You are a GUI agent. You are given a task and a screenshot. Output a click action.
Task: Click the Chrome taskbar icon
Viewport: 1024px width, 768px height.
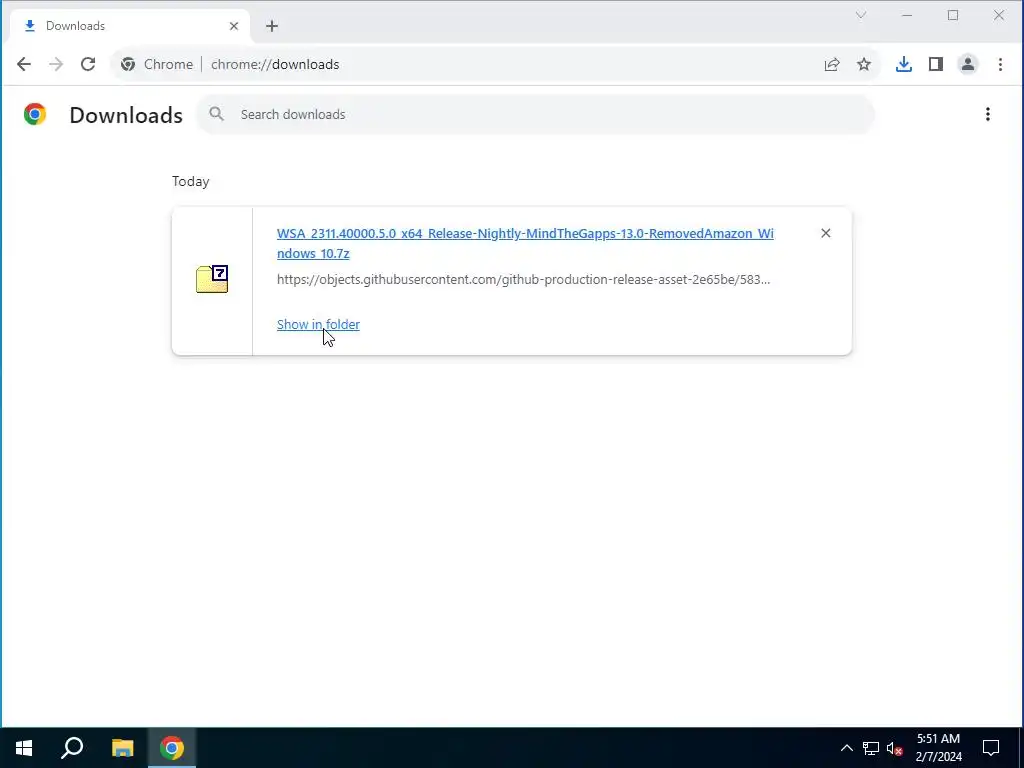[x=172, y=748]
